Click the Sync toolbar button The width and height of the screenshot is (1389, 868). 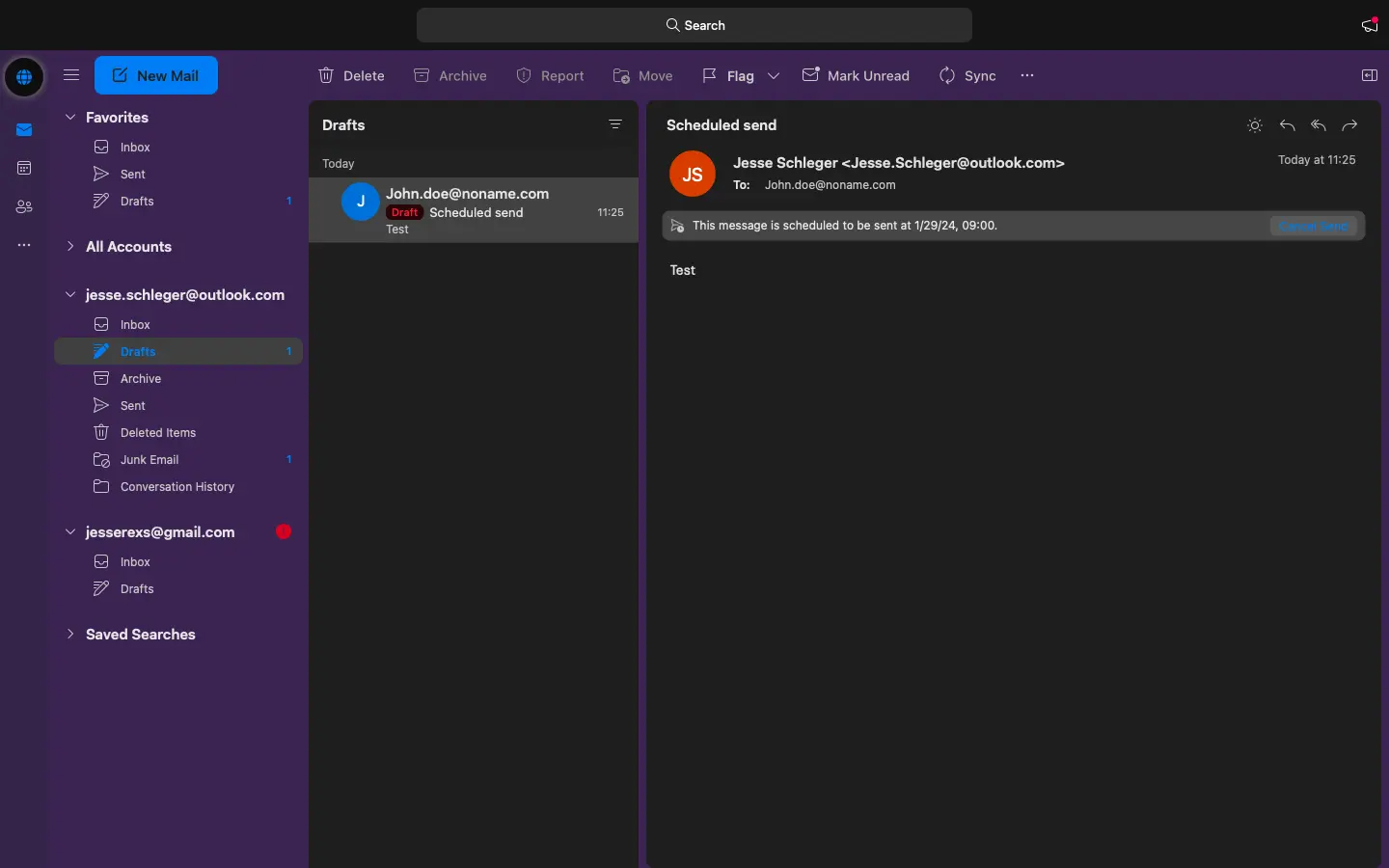click(x=967, y=75)
